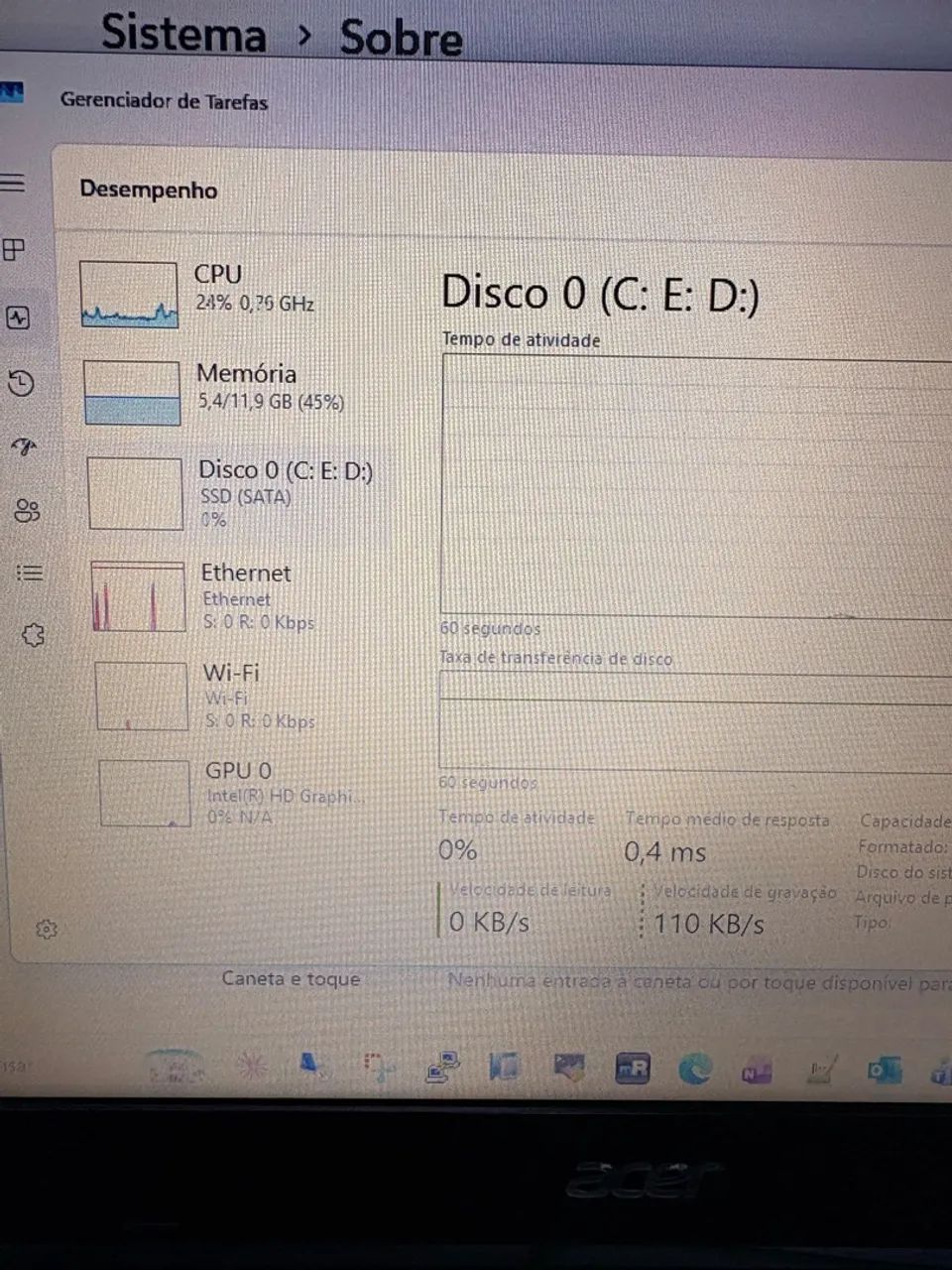Viewport: 952px width, 1270px height.
Task: Click the Task Manager app icon in title bar
Action: [x=12, y=93]
